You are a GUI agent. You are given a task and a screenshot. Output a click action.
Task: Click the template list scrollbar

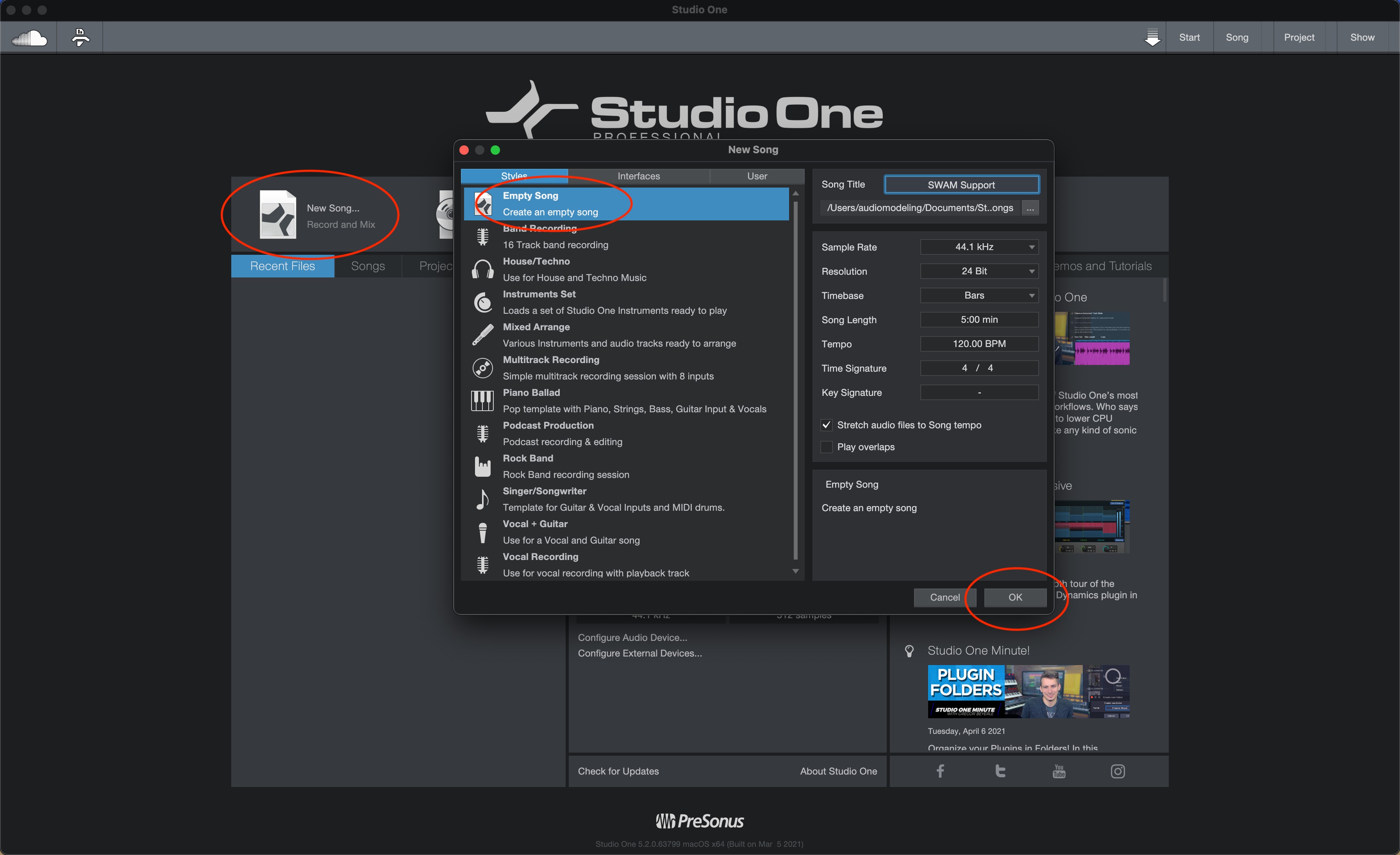(795, 381)
